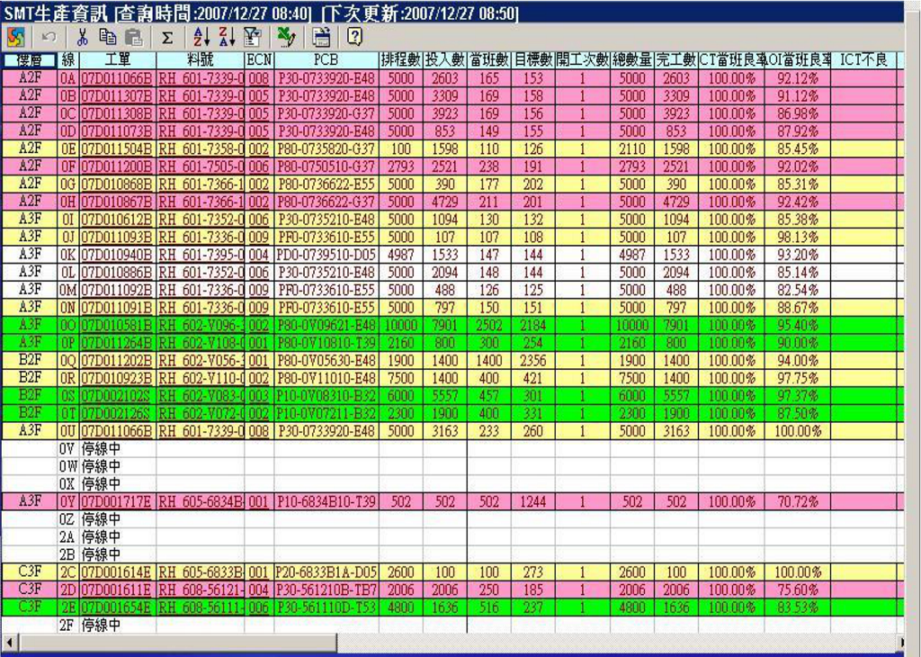
Task: Open work order link 07D011066B in line 0A
Action: pyautogui.click(x=116, y=76)
